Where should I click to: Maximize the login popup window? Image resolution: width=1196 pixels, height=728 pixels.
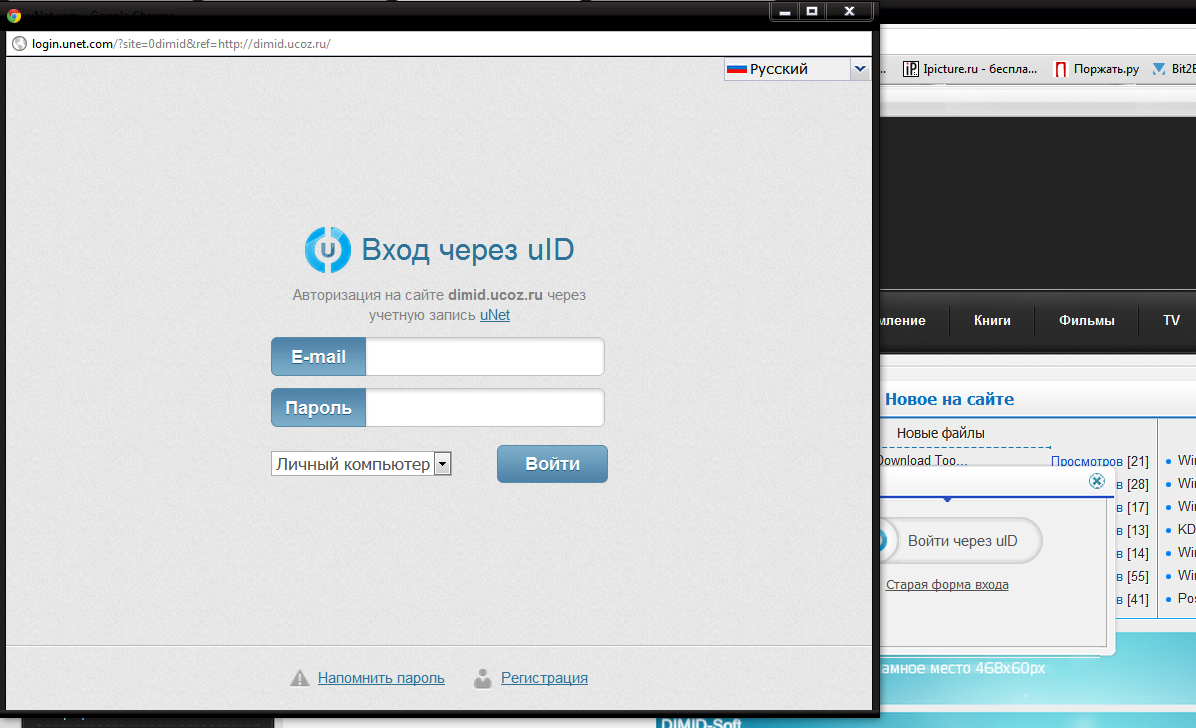pyautogui.click(x=812, y=11)
